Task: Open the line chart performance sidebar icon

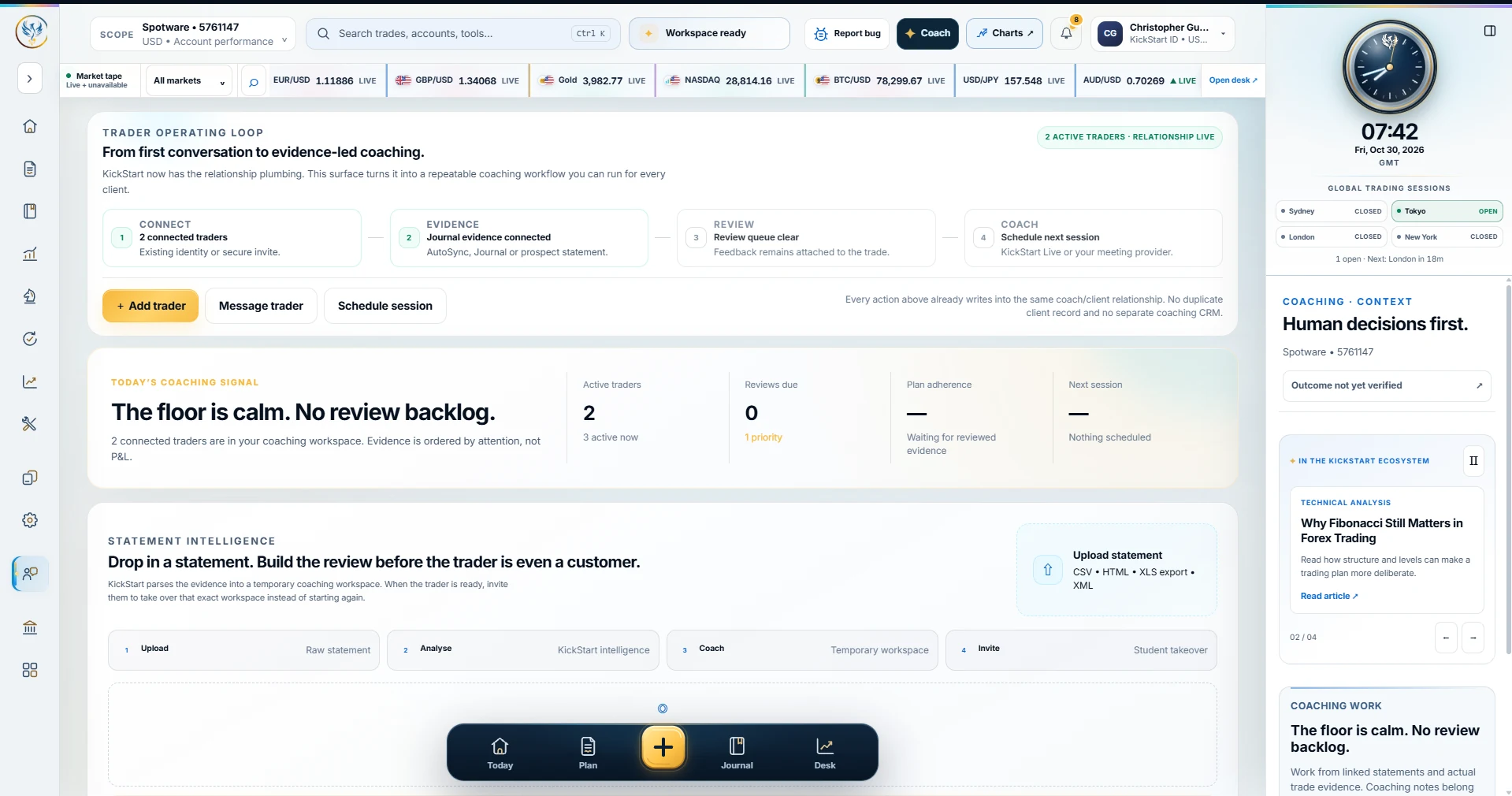Action: (30, 381)
